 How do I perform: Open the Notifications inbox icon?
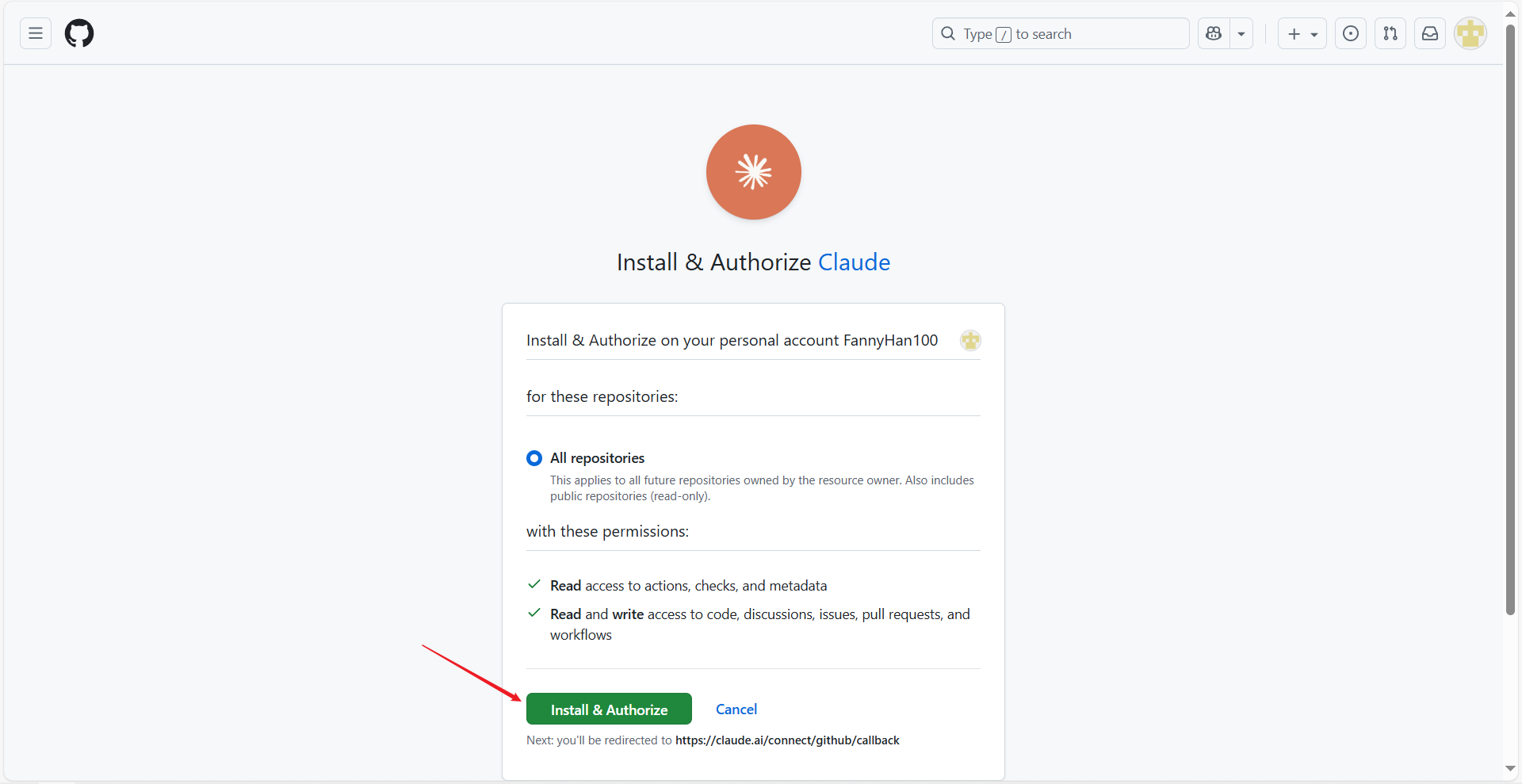[x=1430, y=33]
